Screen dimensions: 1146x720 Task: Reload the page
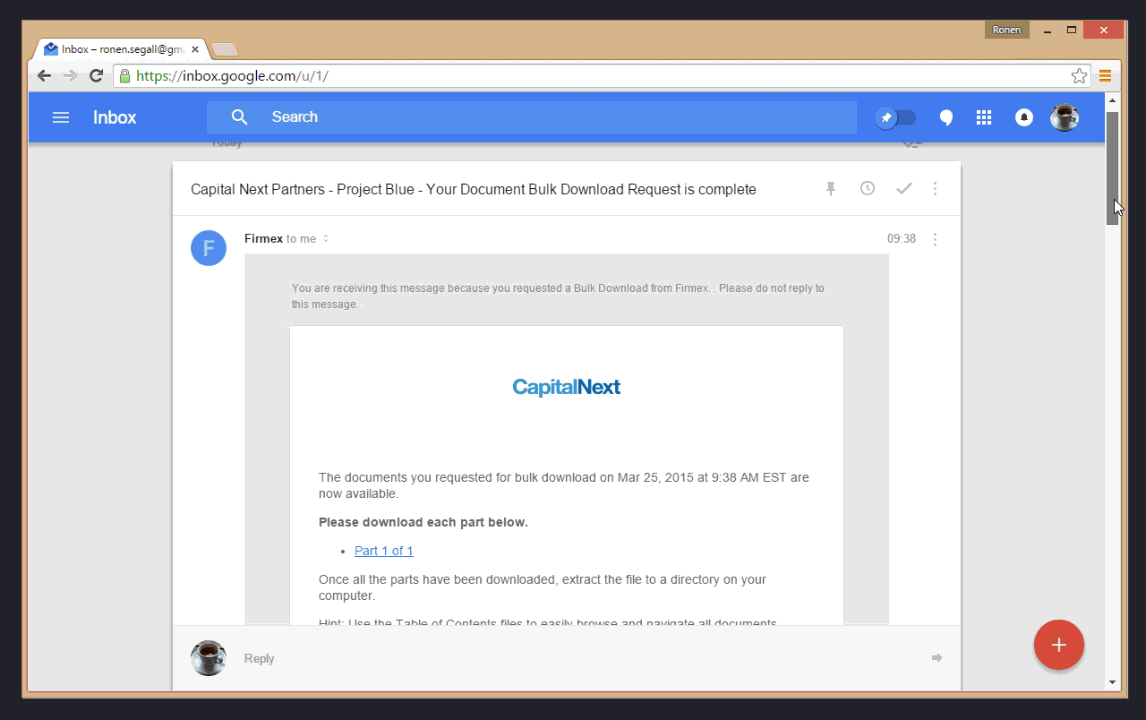point(96,76)
